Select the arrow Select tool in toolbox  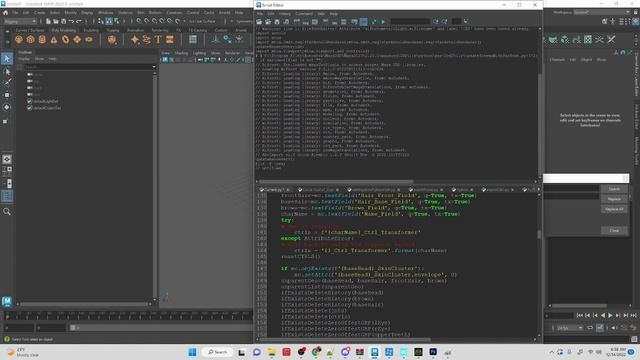[7, 59]
